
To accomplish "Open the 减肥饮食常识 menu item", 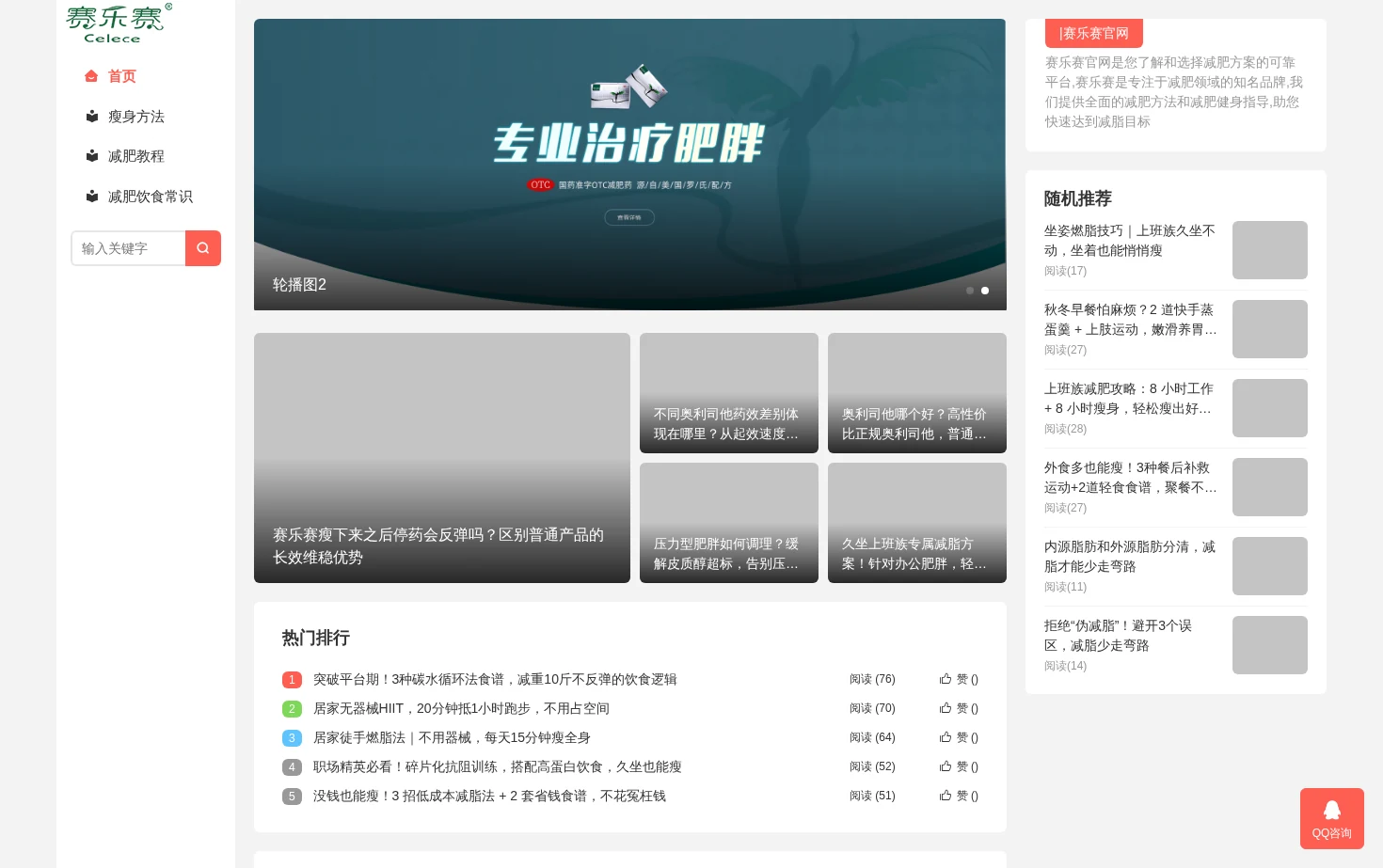I will tap(151, 197).
